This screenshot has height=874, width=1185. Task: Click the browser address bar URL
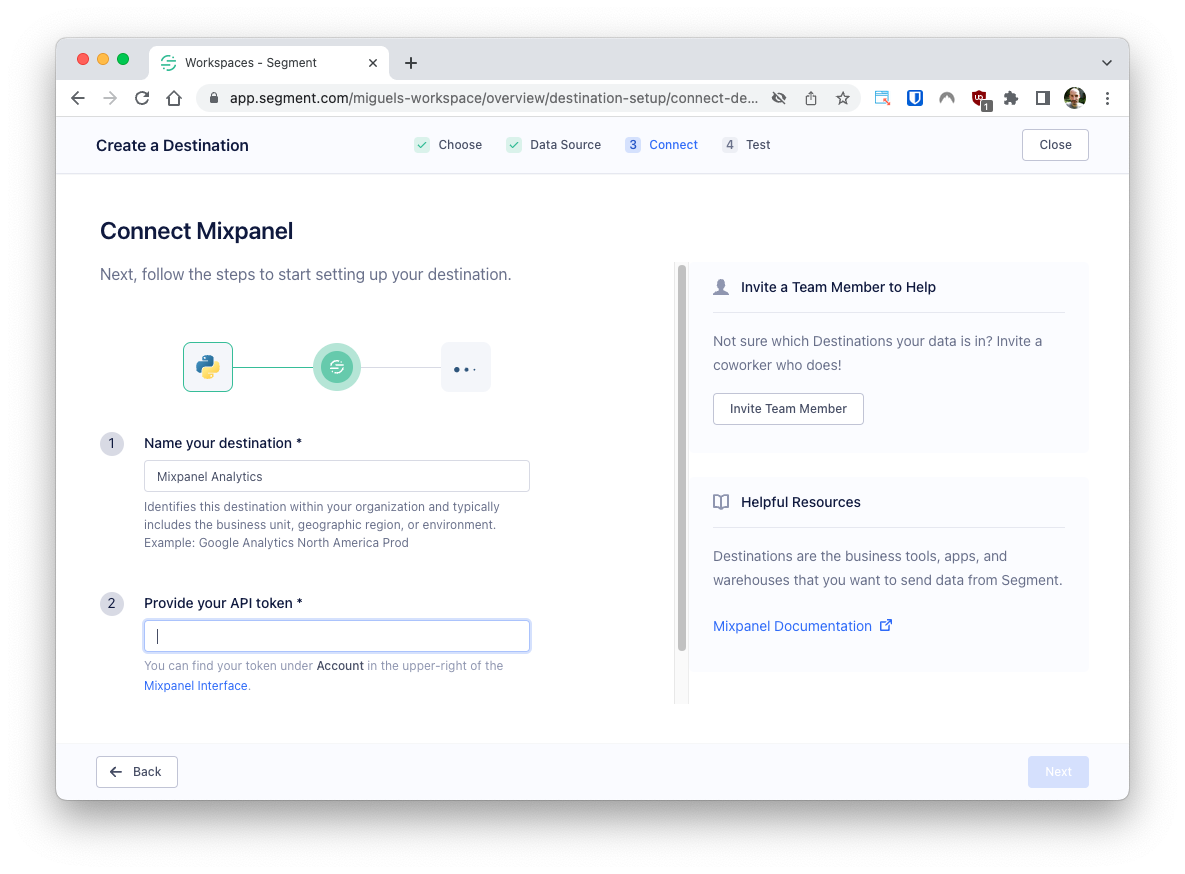pos(493,98)
